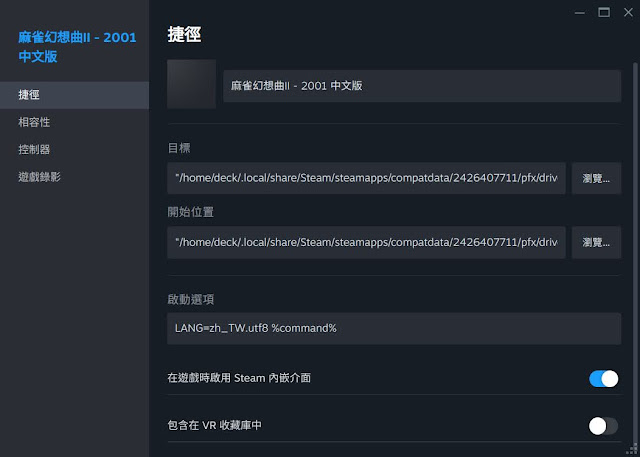Edit the shortcut name field 麻雀幻想曲II
Image resolution: width=640 pixels, height=457 pixels.
pos(422,86)
